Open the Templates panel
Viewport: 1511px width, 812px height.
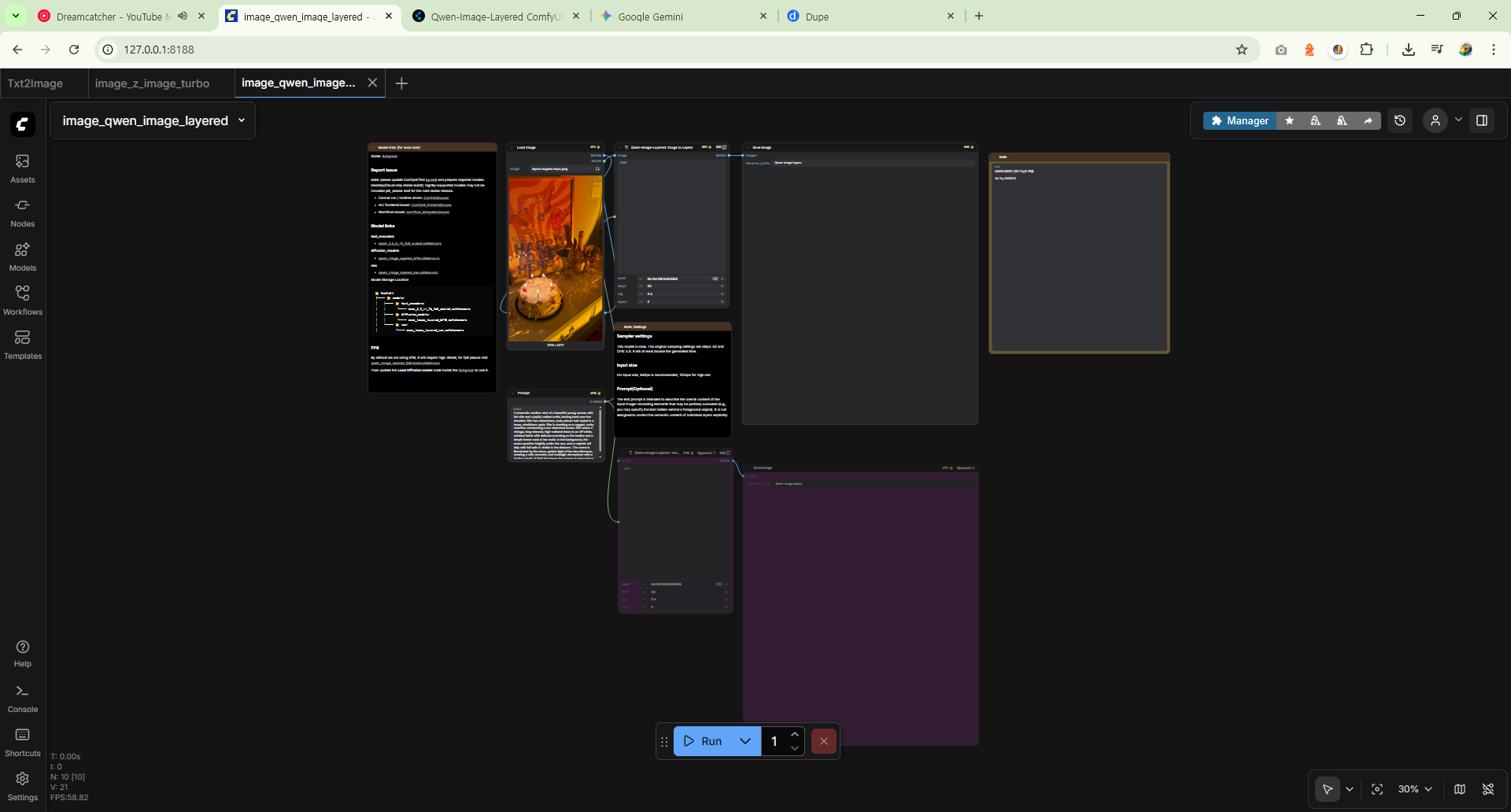point(22,344)
